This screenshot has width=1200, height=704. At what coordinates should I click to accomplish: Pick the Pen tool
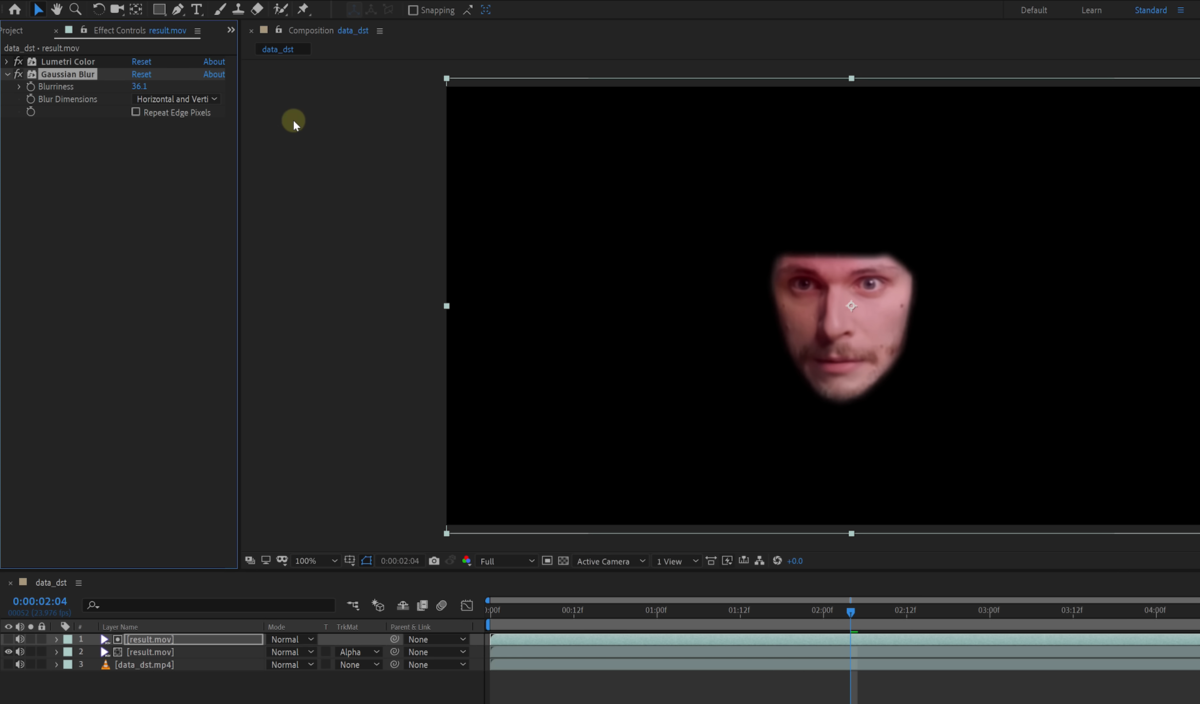point(177,10)
